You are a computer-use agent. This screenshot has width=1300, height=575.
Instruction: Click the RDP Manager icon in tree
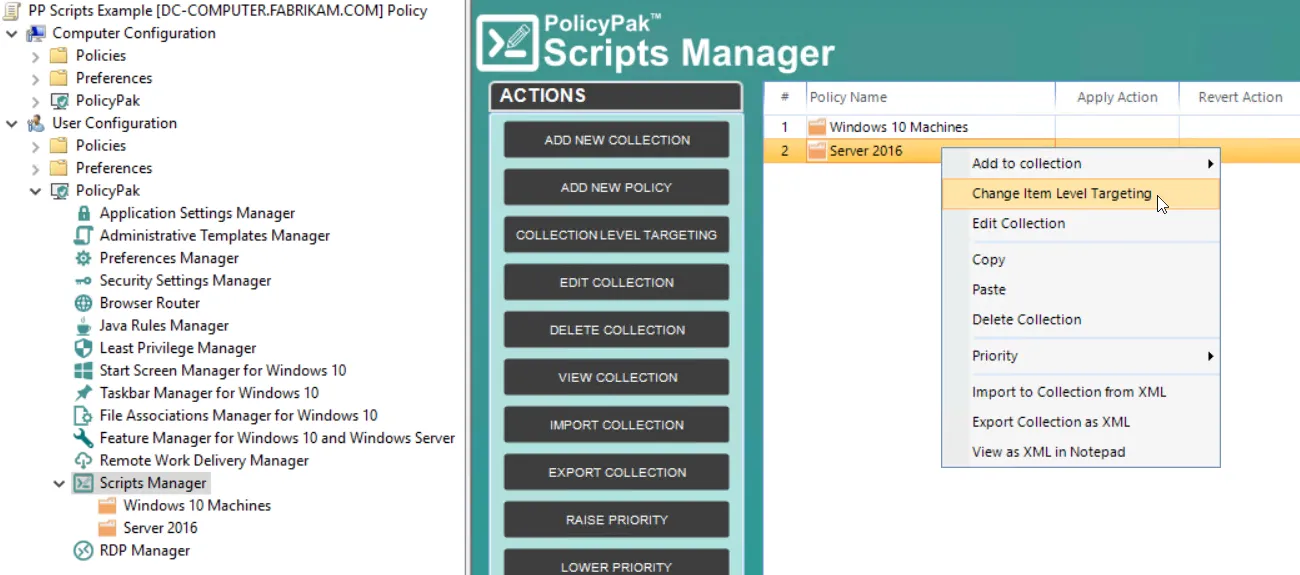pyautogui.click(x=84, y=551)
